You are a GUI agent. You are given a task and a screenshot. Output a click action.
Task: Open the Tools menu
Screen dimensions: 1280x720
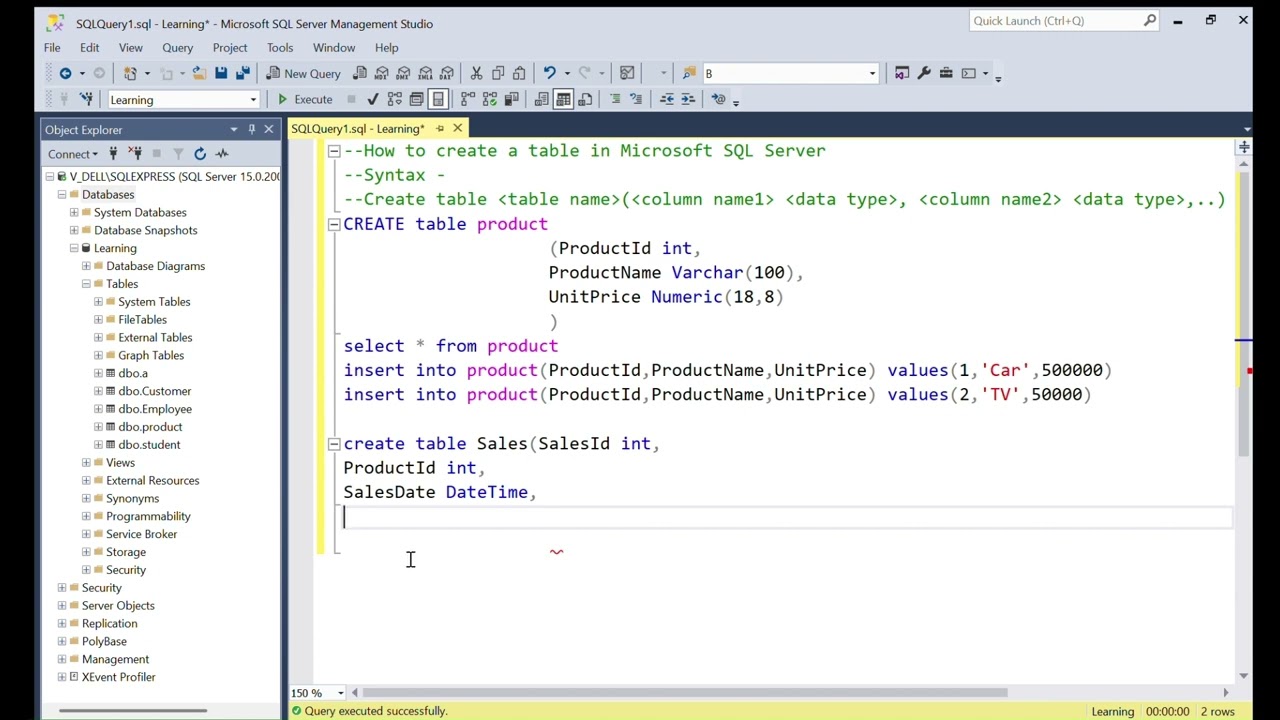pyautogui.click(x=280, y=47)
